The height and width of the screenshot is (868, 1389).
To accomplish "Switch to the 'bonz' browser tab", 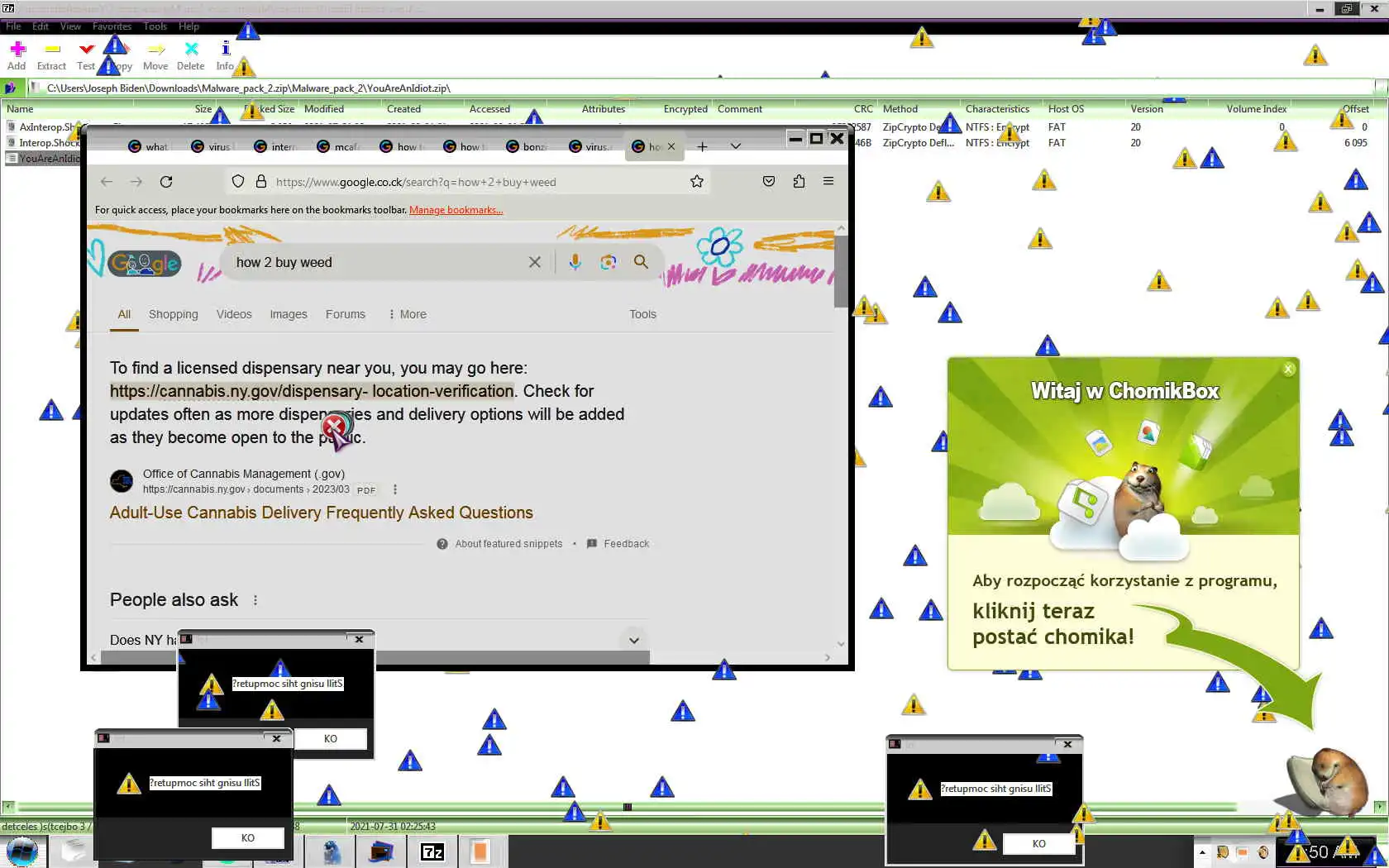I will tap(526, 146).
